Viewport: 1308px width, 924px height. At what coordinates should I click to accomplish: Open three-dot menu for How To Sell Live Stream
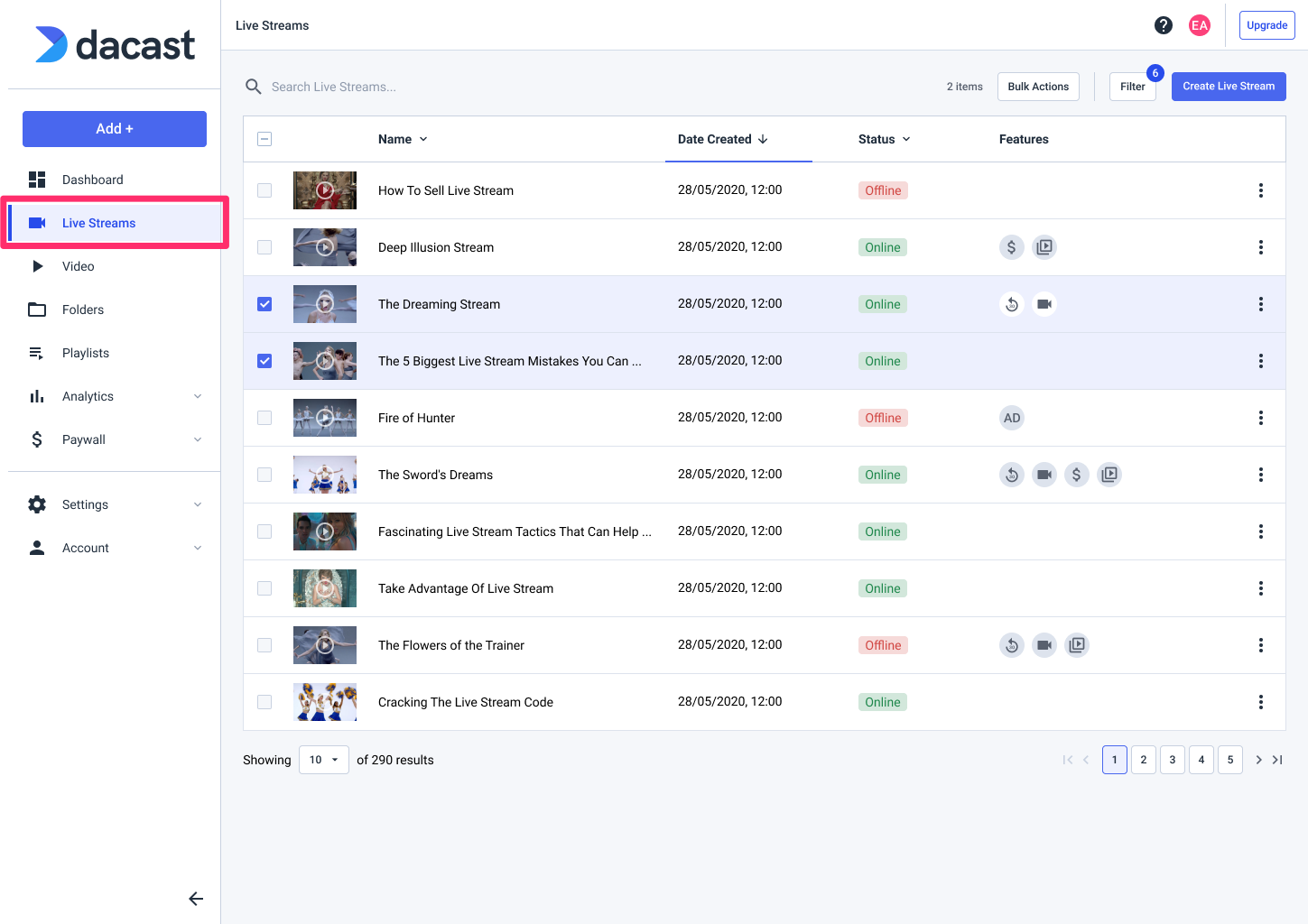click(x=1260, y=190)
